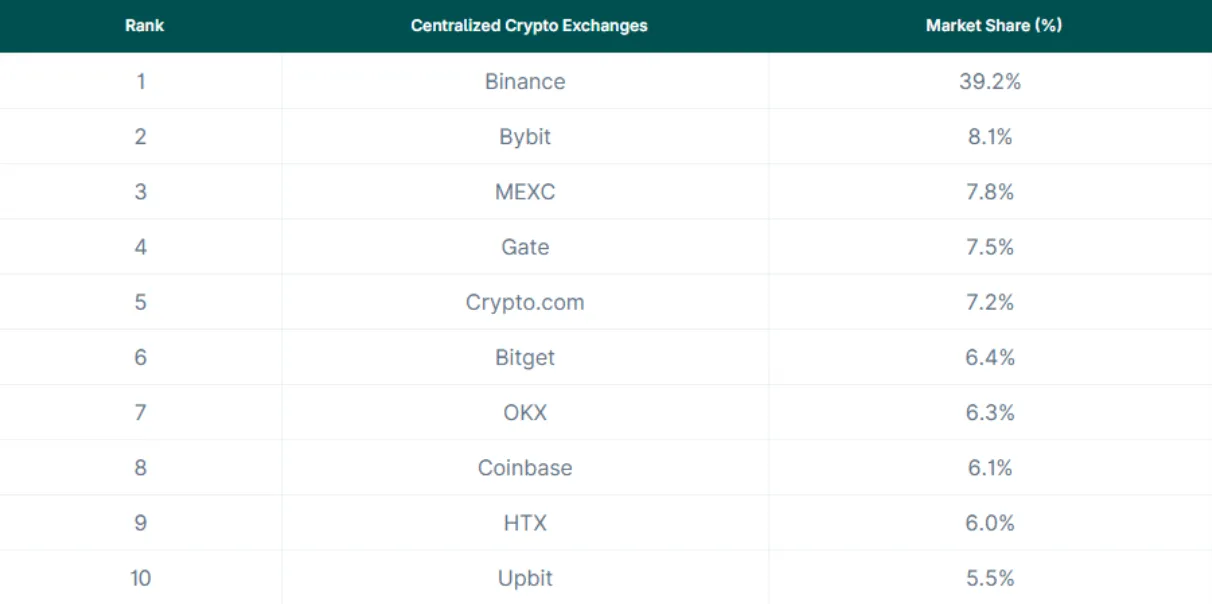Select the 6.0% market share cell
The width and height of the screenshot is (1212, 604).
(x=990, y=523)
